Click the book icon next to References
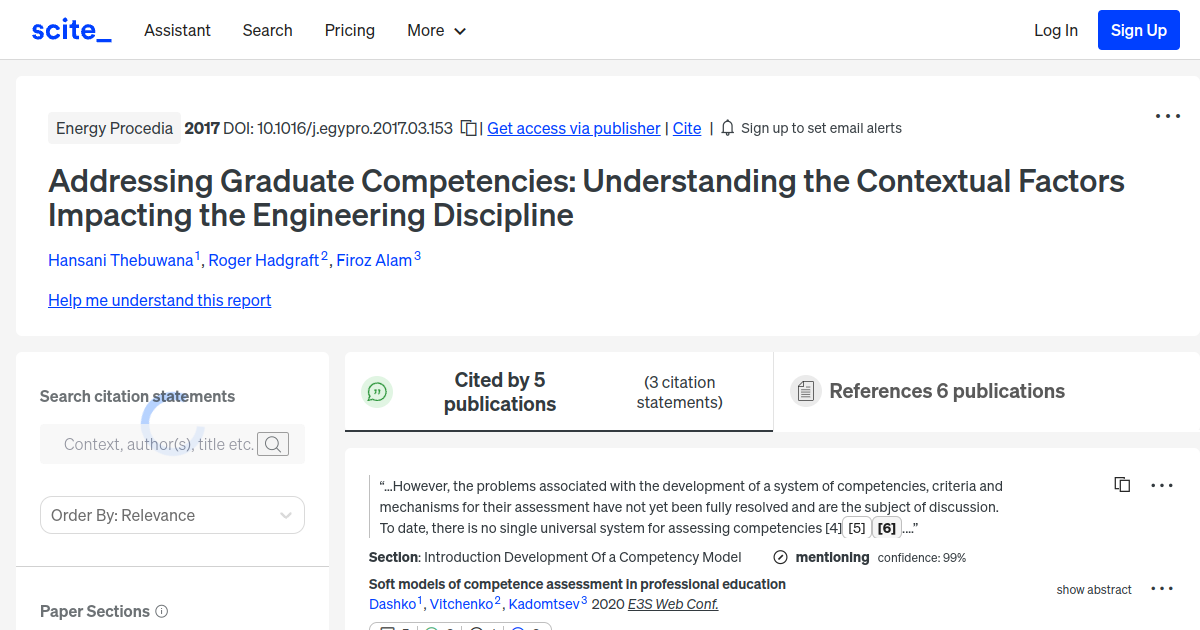This screenshot has height=630, width=1200. [805, 391]
